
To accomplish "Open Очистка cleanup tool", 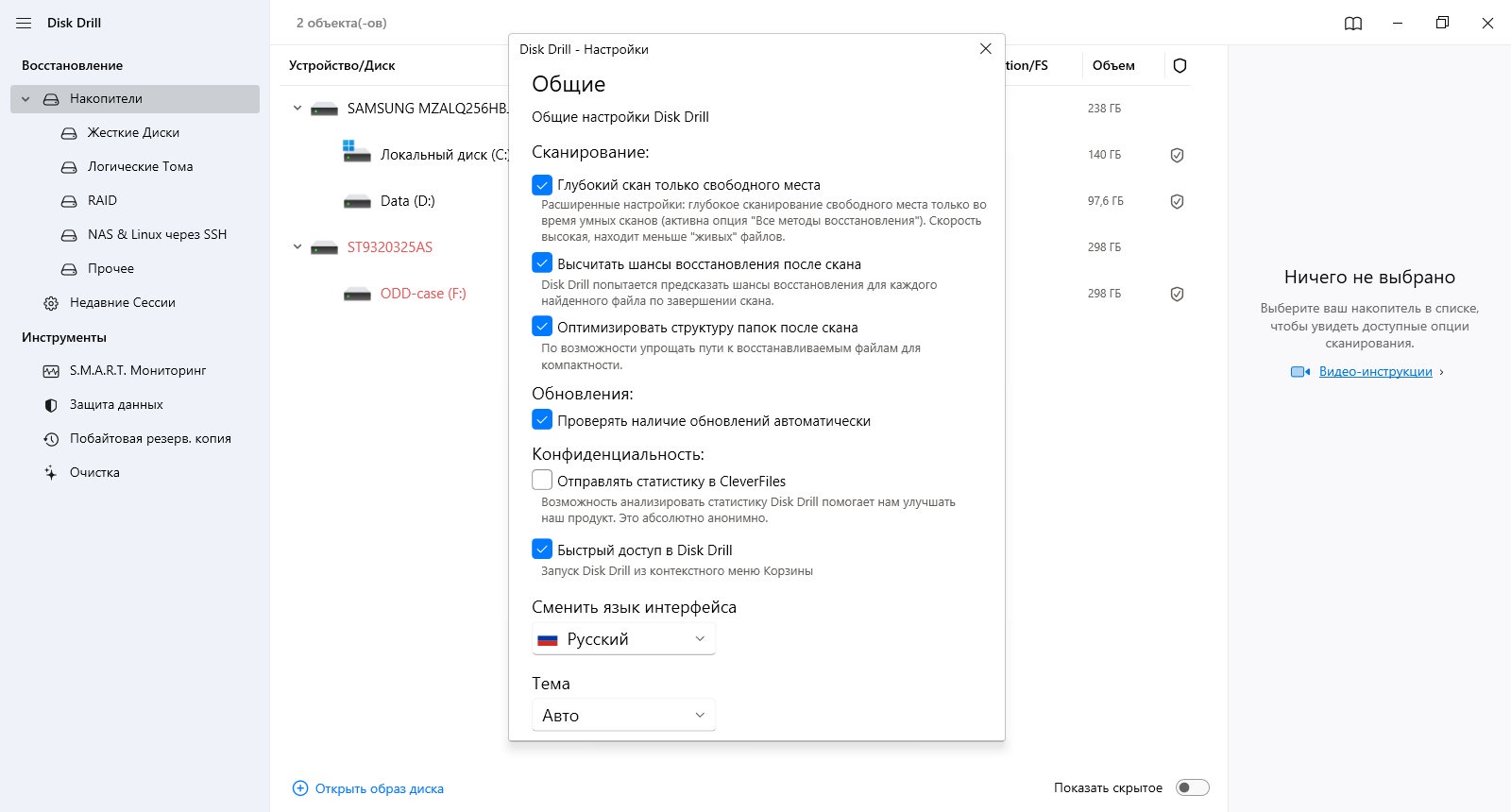I will 94,473.
